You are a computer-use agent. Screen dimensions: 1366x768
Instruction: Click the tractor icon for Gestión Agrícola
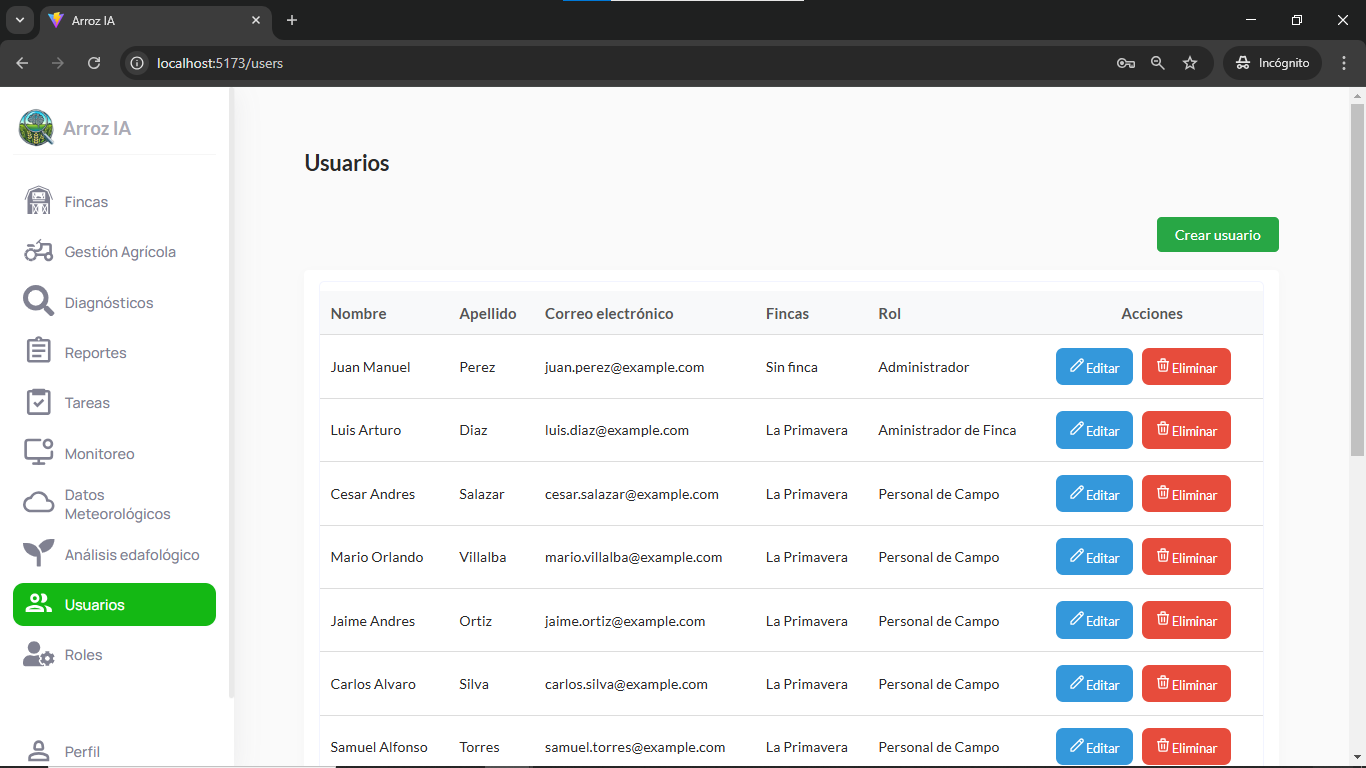(x=39, y=251)
